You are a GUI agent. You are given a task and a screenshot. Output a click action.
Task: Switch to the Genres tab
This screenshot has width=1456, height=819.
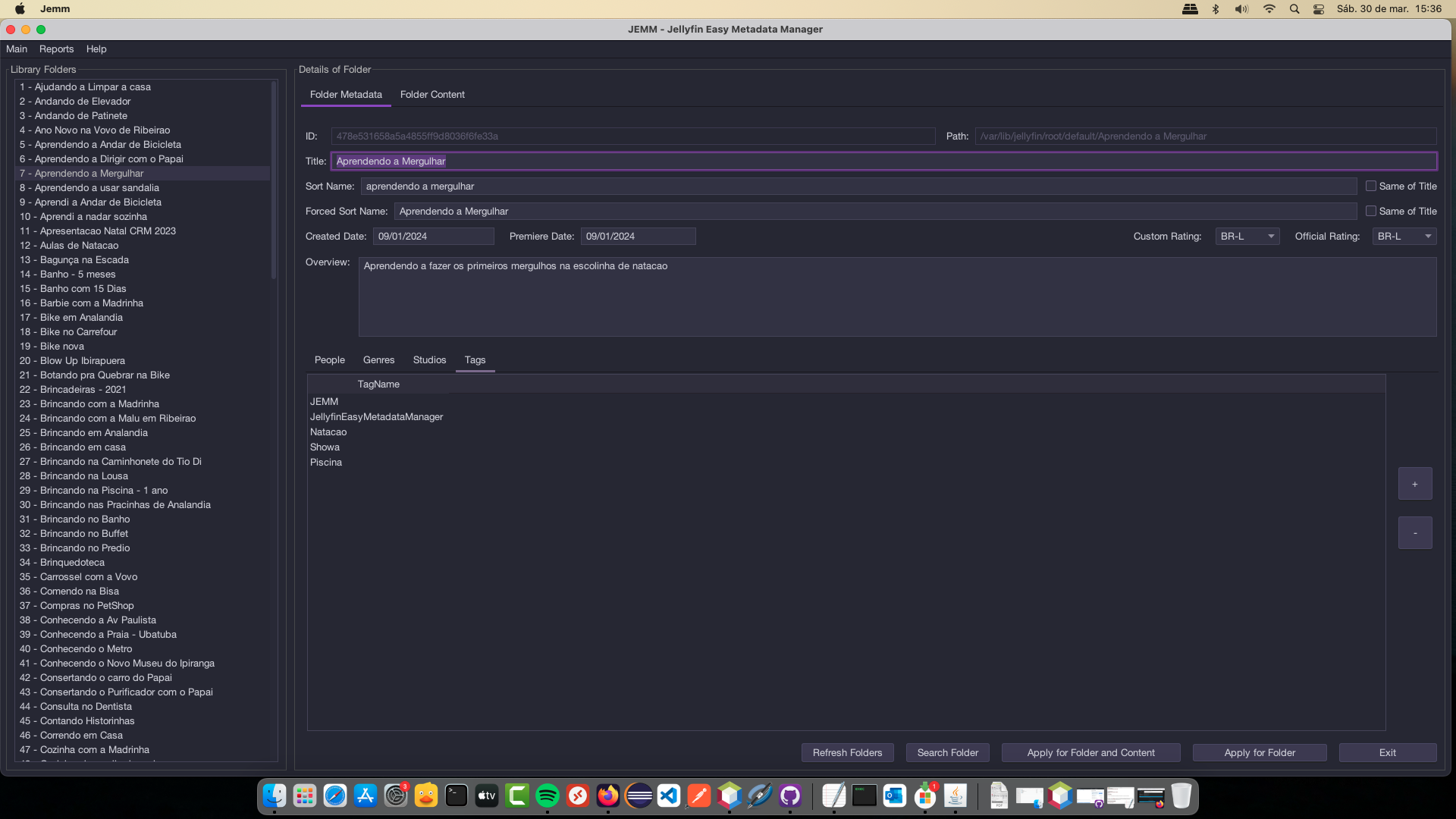click(378, 360)
